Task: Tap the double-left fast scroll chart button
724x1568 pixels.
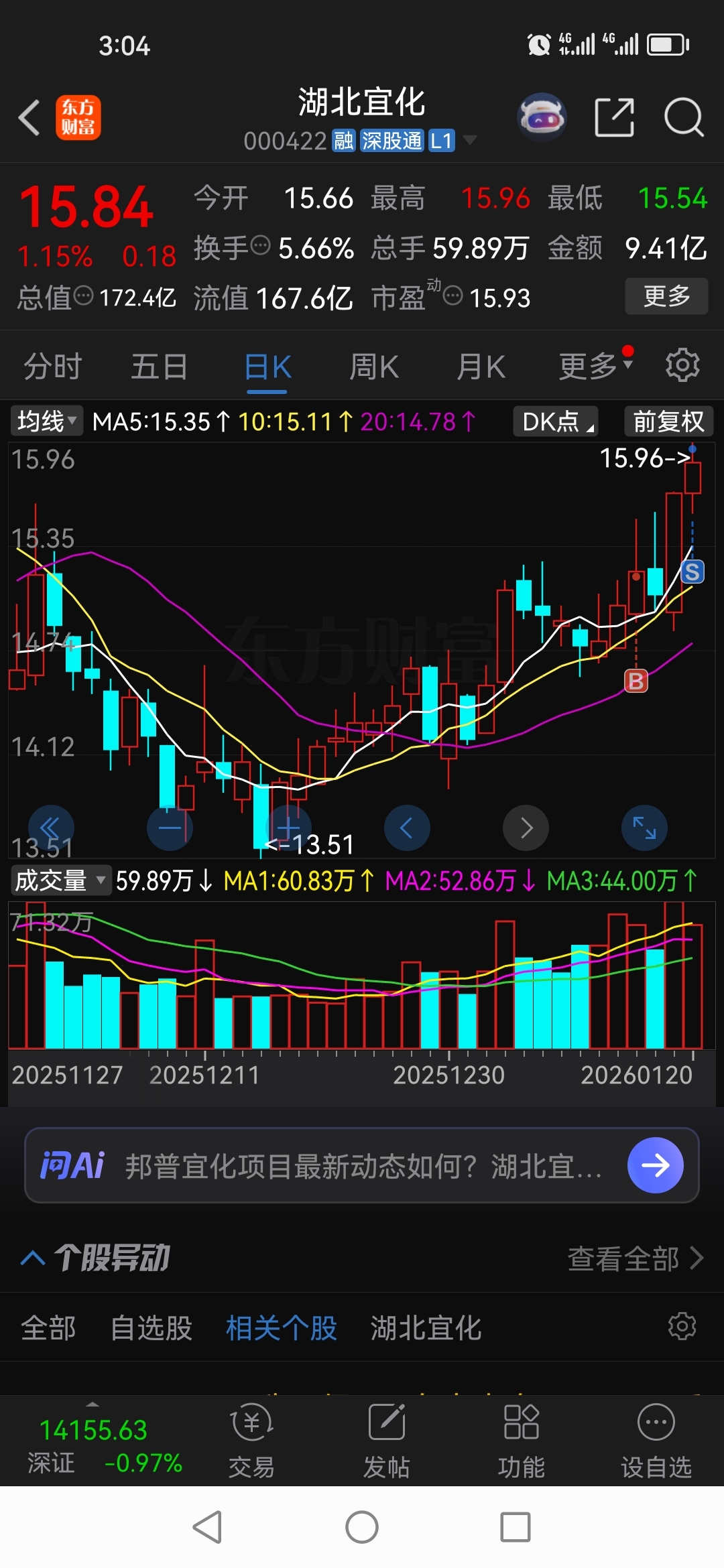Action: click(51, 828)
